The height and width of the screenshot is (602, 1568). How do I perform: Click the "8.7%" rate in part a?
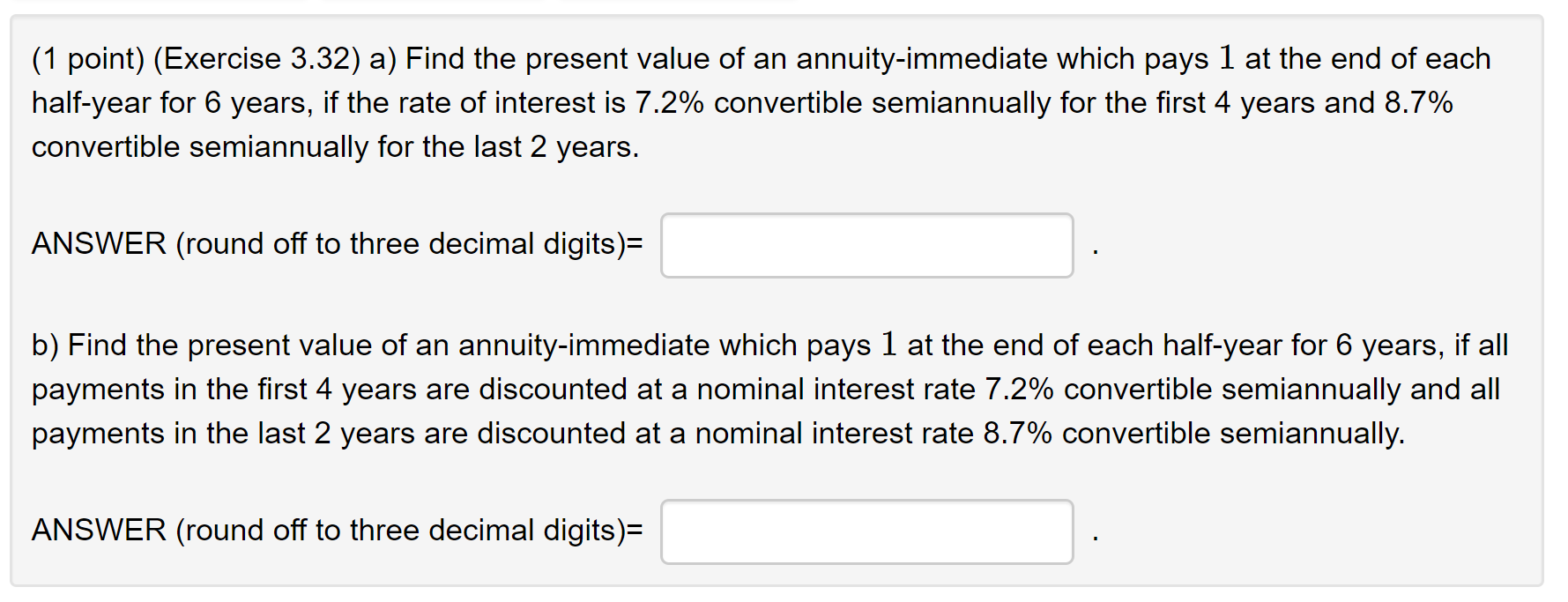click(x=1419, y=103)
